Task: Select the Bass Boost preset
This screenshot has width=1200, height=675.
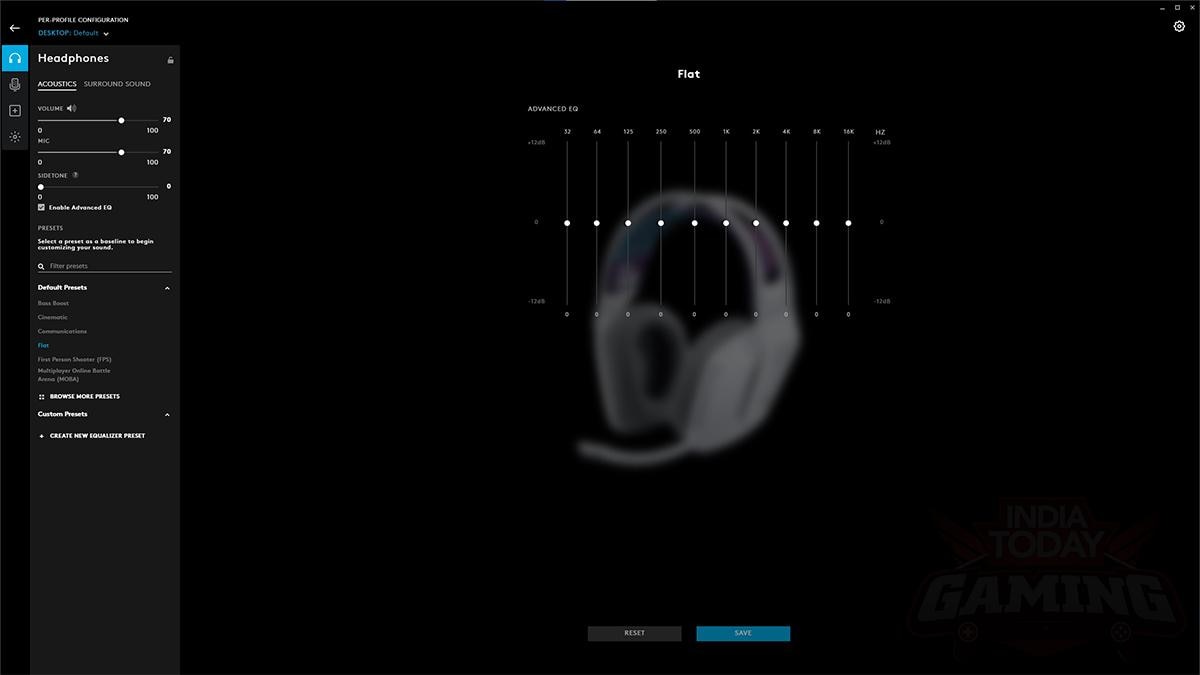Action: point(54,303)
